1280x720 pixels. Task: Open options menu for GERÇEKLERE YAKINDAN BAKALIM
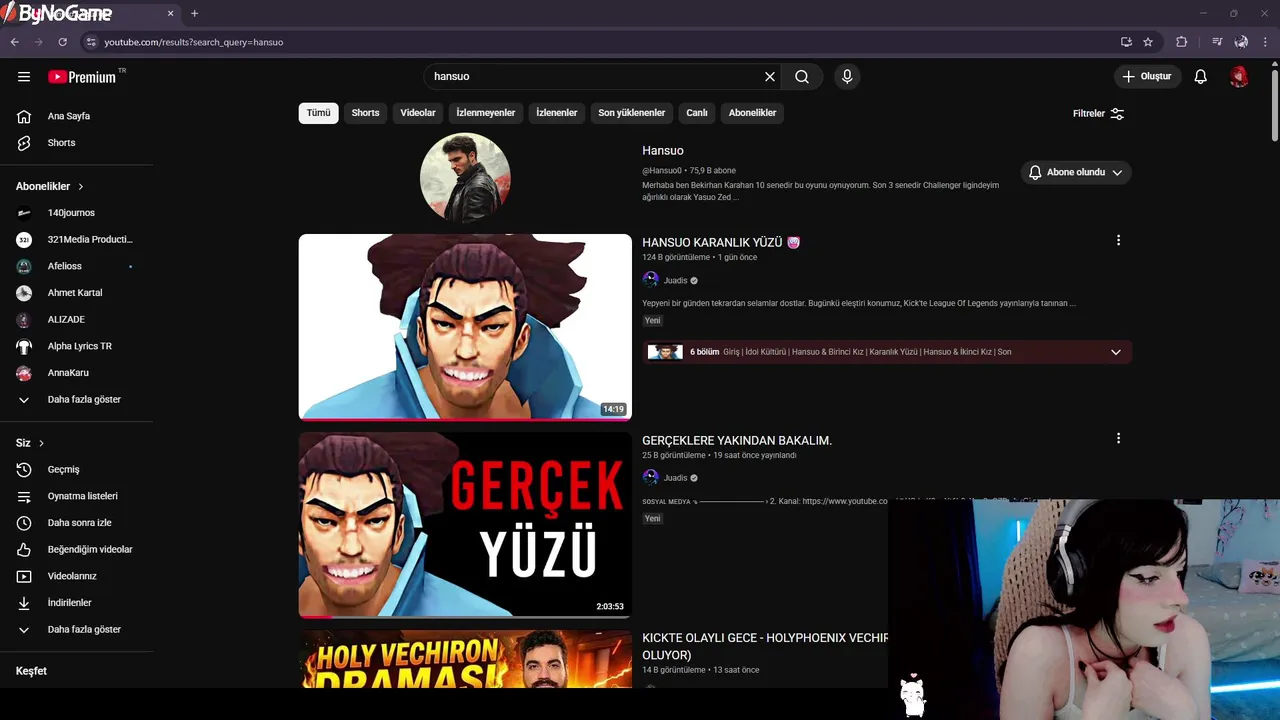1118,438
